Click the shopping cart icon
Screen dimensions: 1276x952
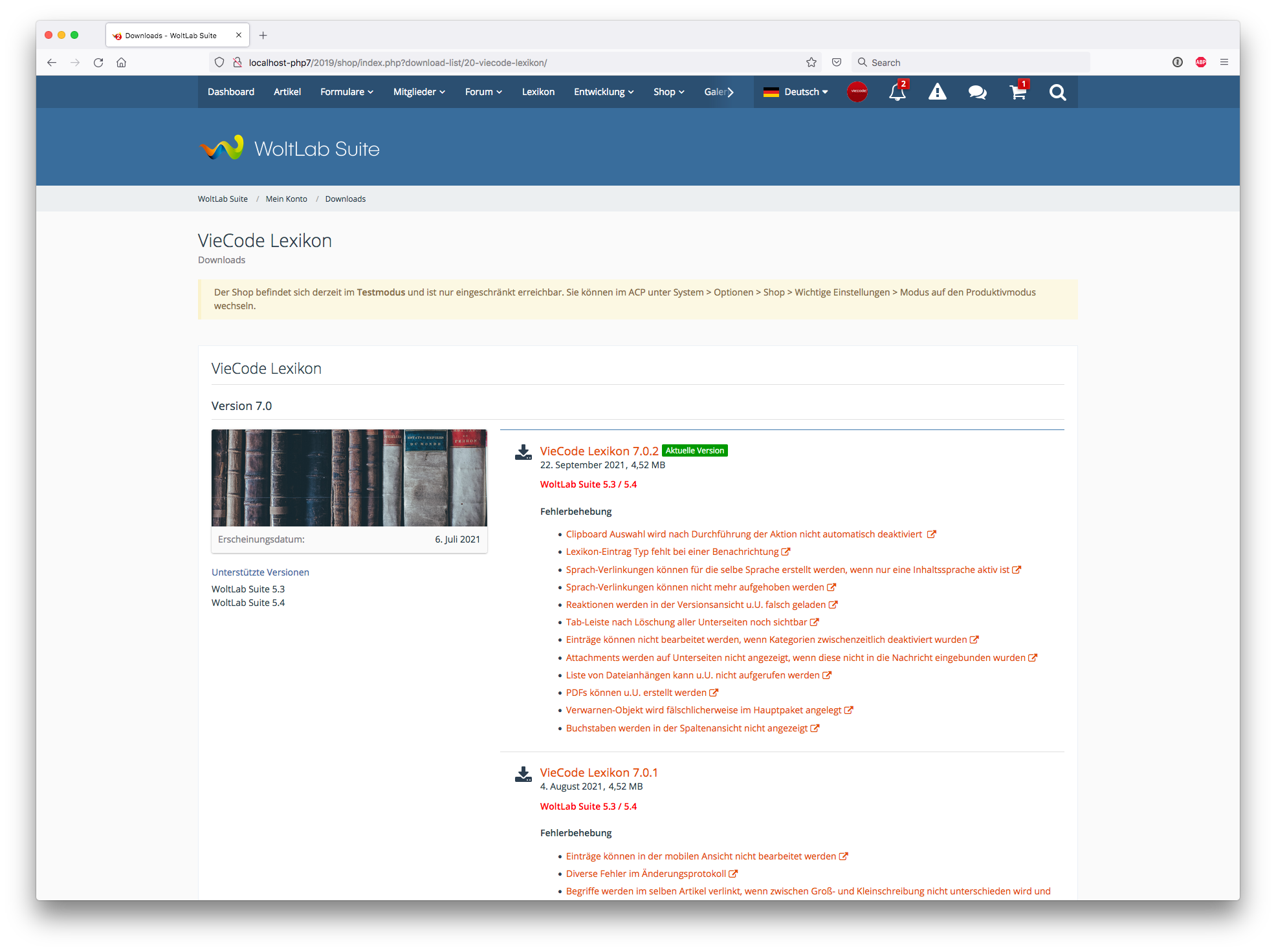[1017, 92]
